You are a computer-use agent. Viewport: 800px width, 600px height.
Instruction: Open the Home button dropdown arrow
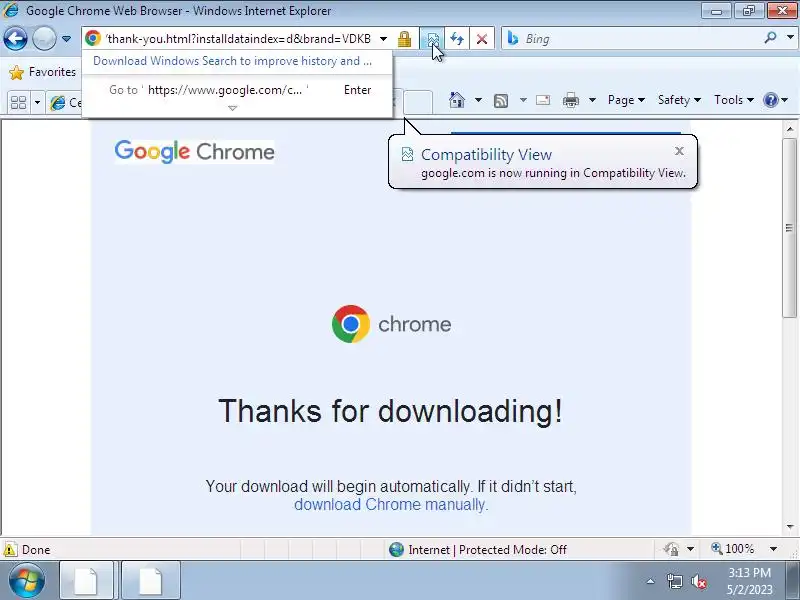click(x=478, y=100)
